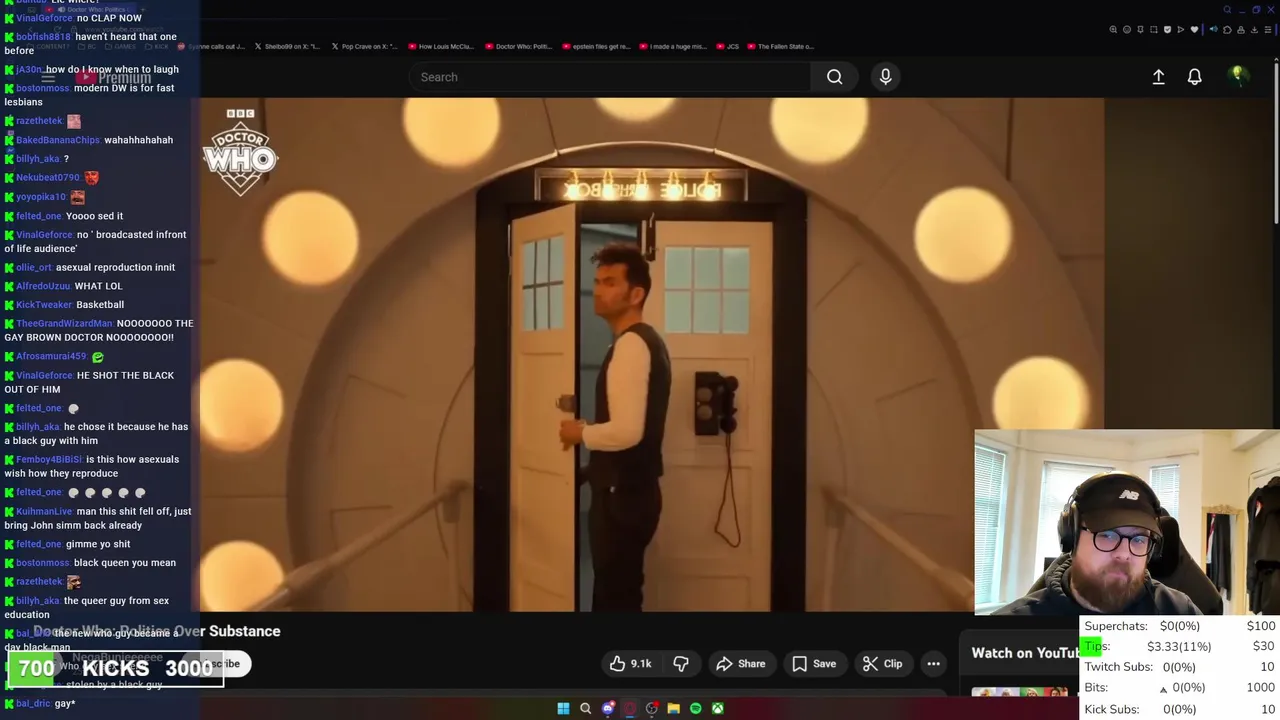Viewport: 1280px width, 720px height.
Task: Click chat username 'AlfredoUzuu'
Action: (x=43, y=286)
